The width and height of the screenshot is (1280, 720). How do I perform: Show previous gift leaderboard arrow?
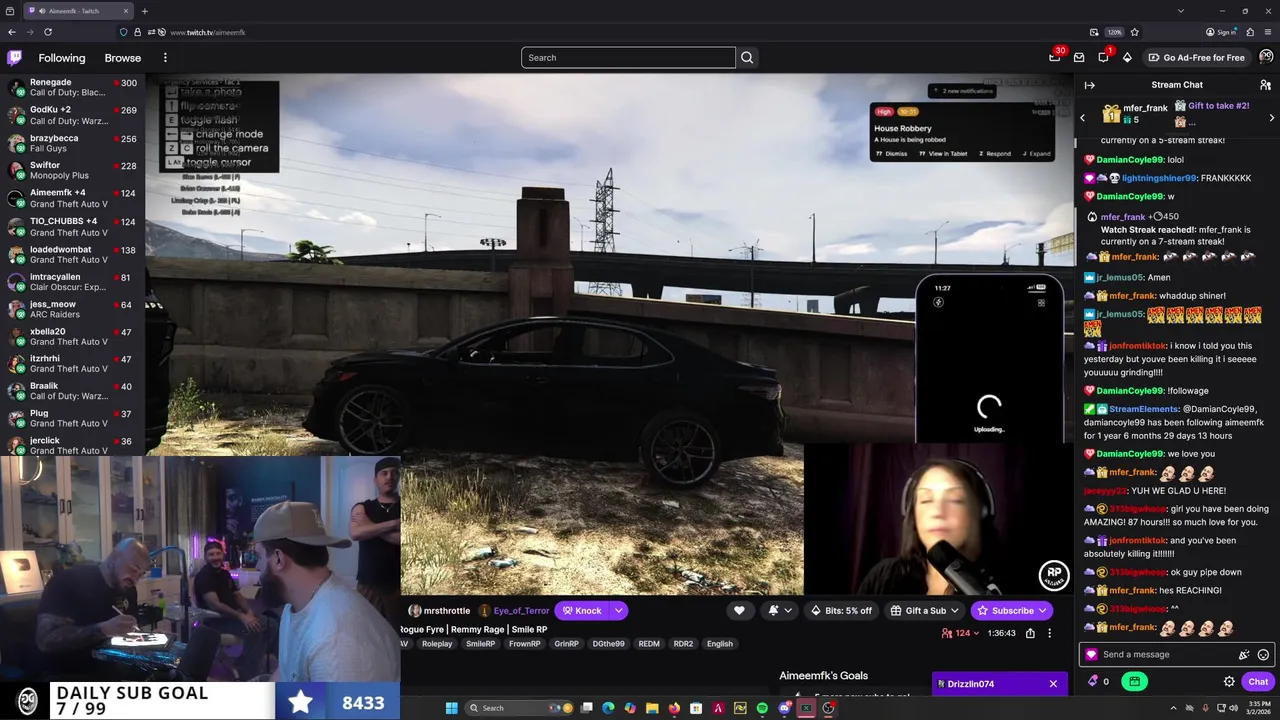coord(1082,117)
